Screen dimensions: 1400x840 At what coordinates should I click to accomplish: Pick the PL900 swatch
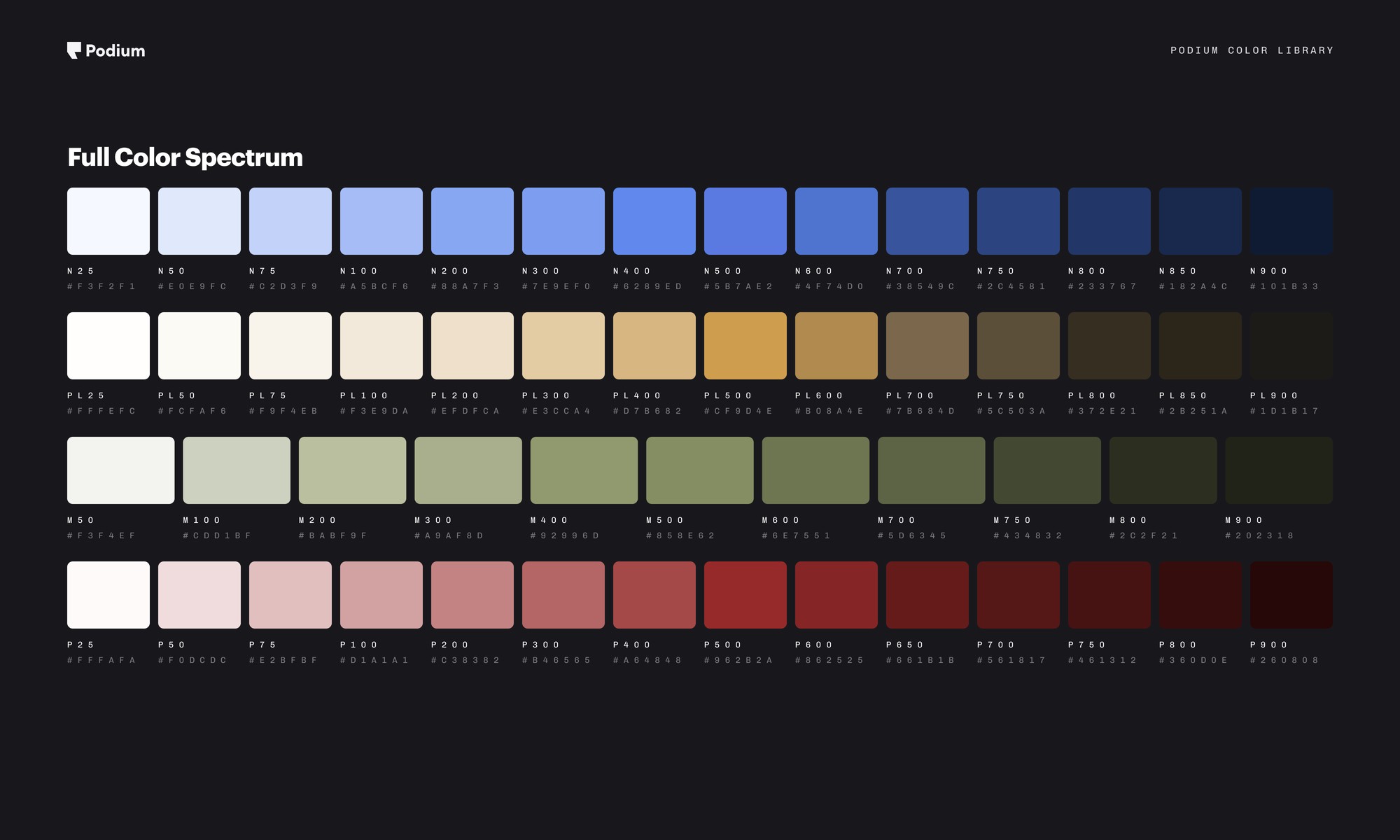tap(1291, 346)
